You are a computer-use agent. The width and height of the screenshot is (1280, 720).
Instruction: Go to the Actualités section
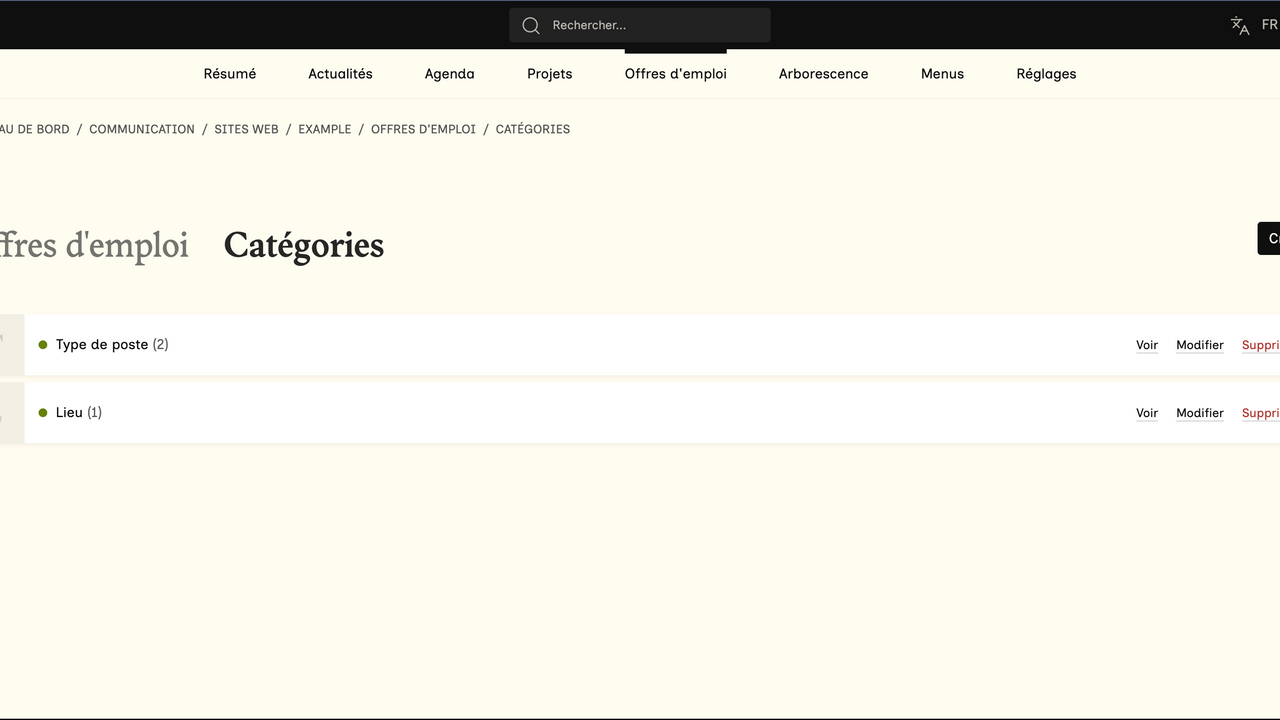pyautogui.click(x=340, y=74)
